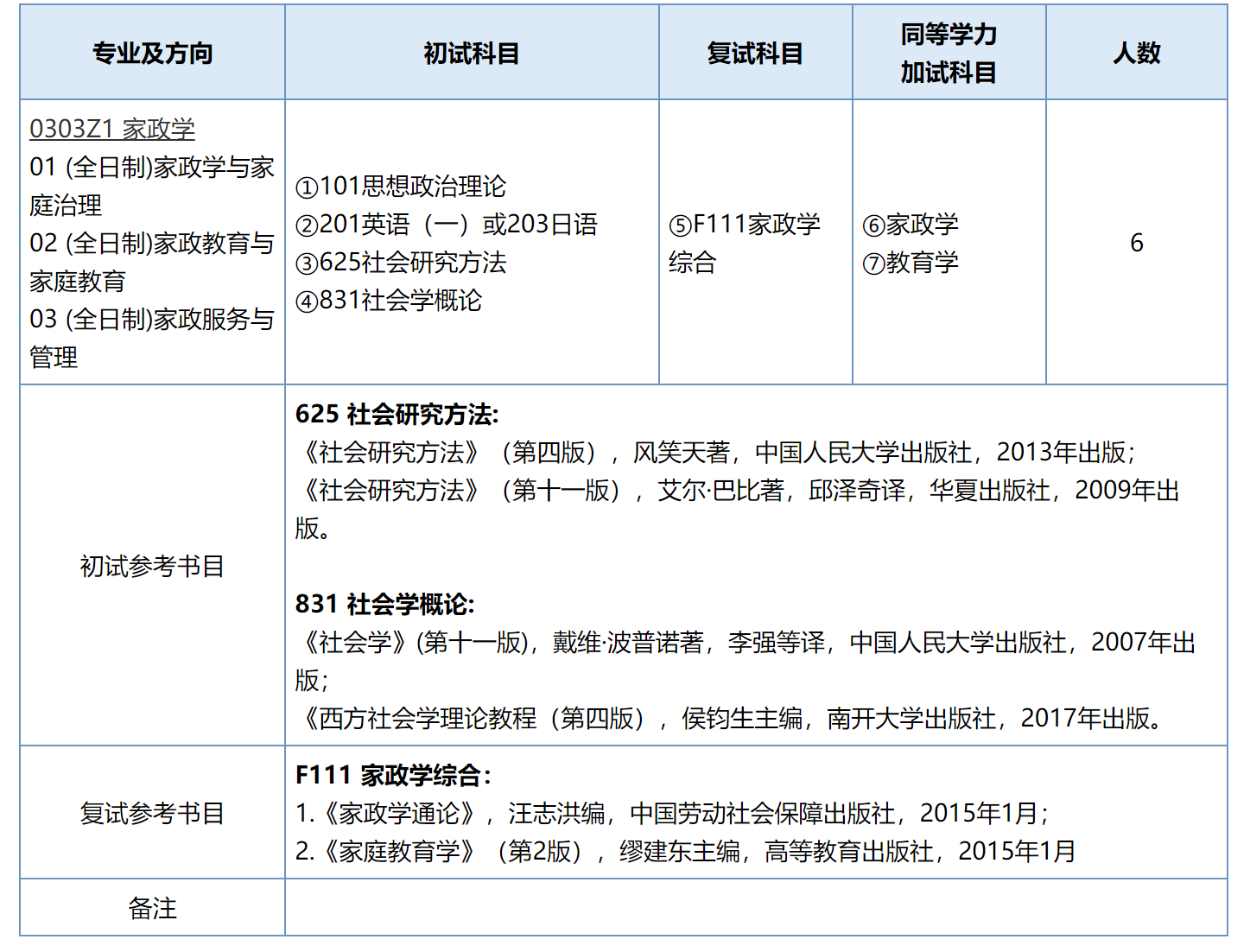Open the 0303Z1 家政学 major link
The image size is (1250, 952).
(111, 129)
